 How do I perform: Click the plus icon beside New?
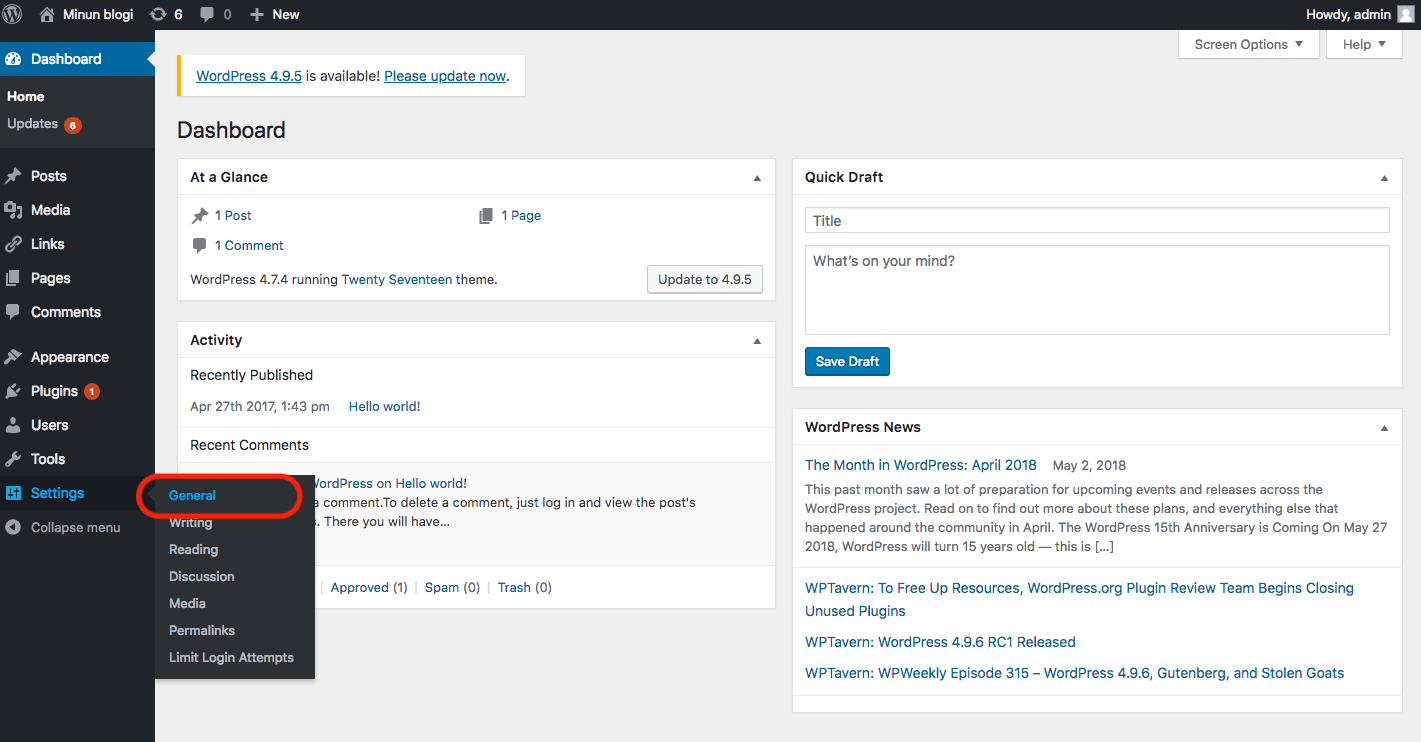point(257,14)
